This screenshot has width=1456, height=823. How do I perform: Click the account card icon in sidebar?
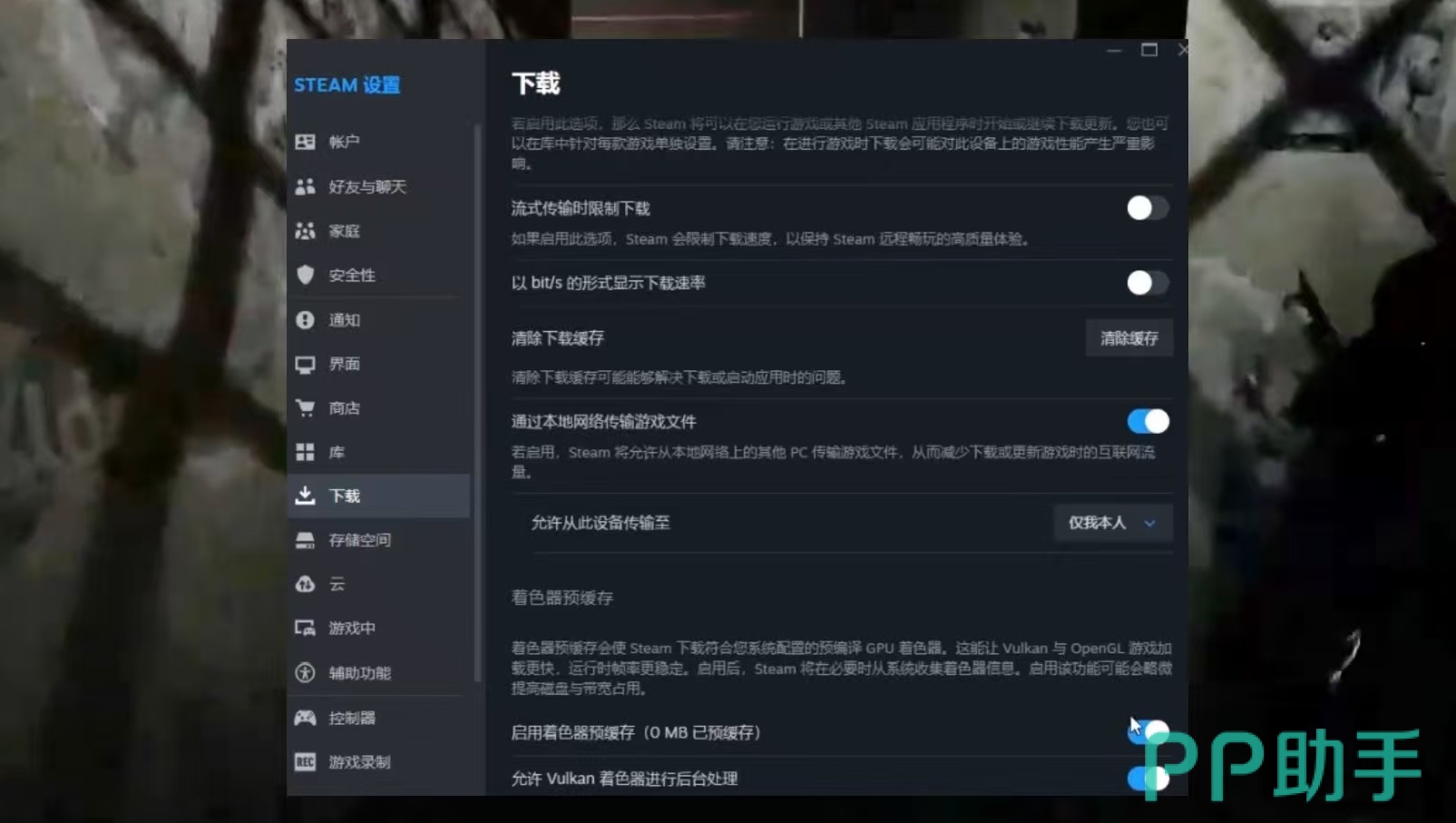coord(305,142)
